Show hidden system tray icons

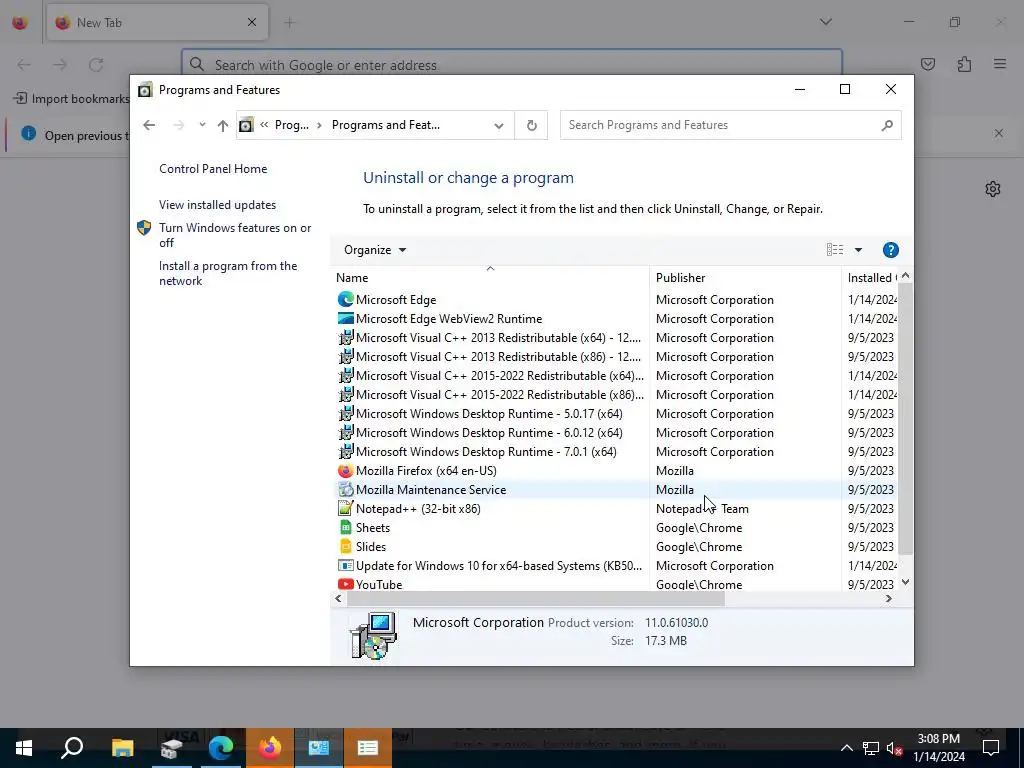coord(846,748)
